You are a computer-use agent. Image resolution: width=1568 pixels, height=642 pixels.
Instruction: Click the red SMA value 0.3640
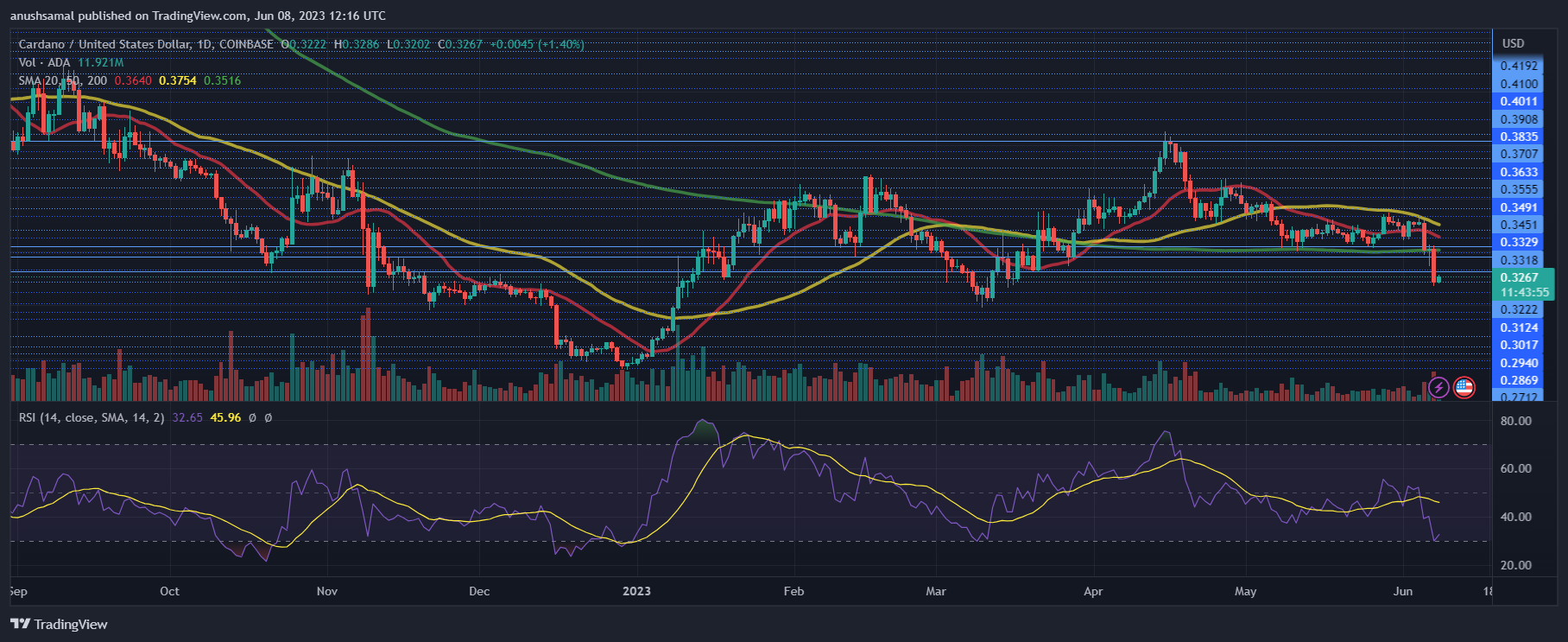pos(133,80)
